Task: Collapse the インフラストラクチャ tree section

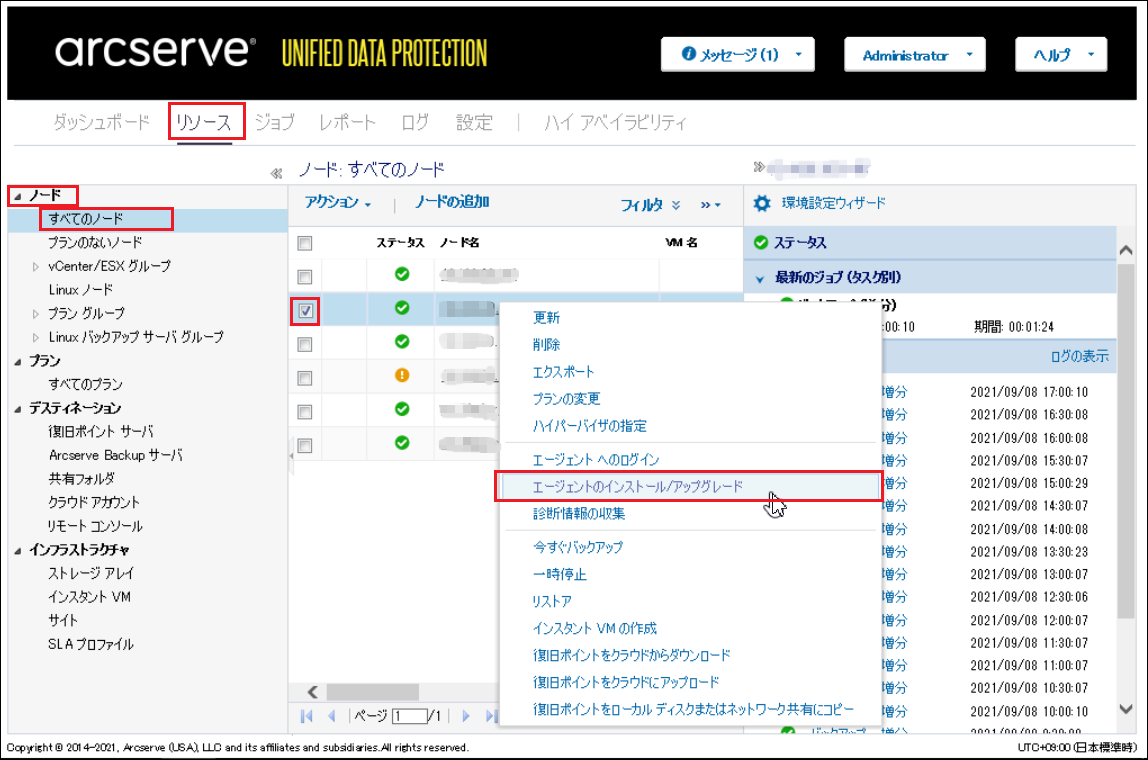Action: (x=18, y=550)
